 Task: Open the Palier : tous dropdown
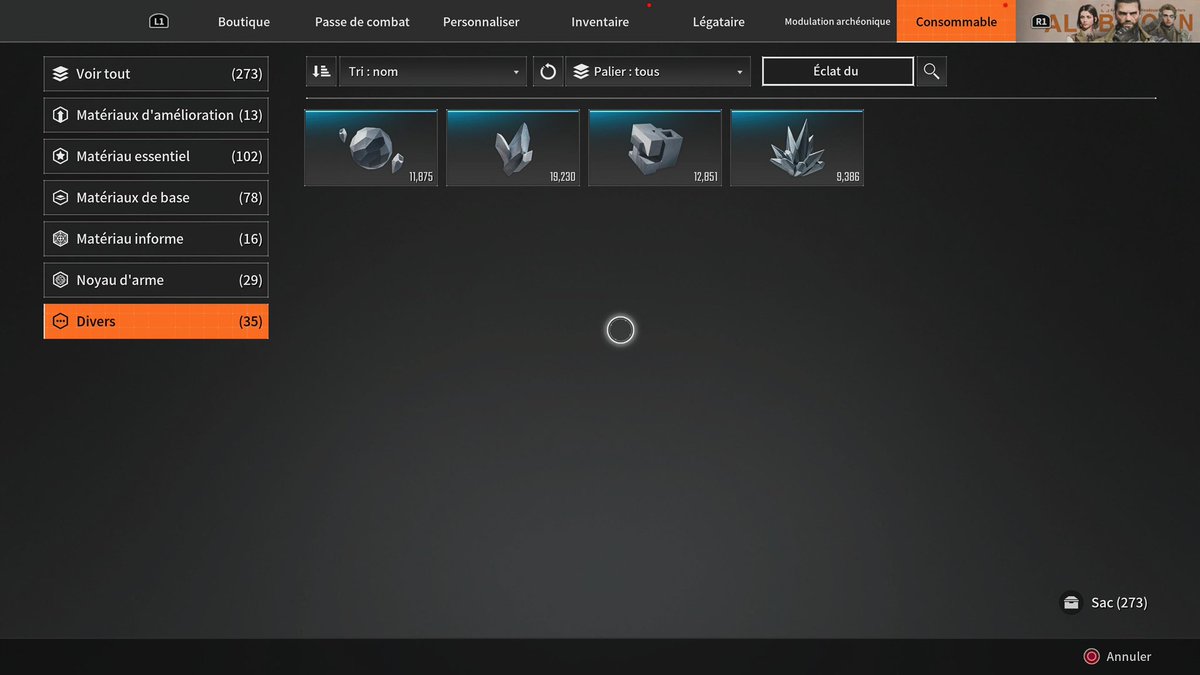(658, 71)
